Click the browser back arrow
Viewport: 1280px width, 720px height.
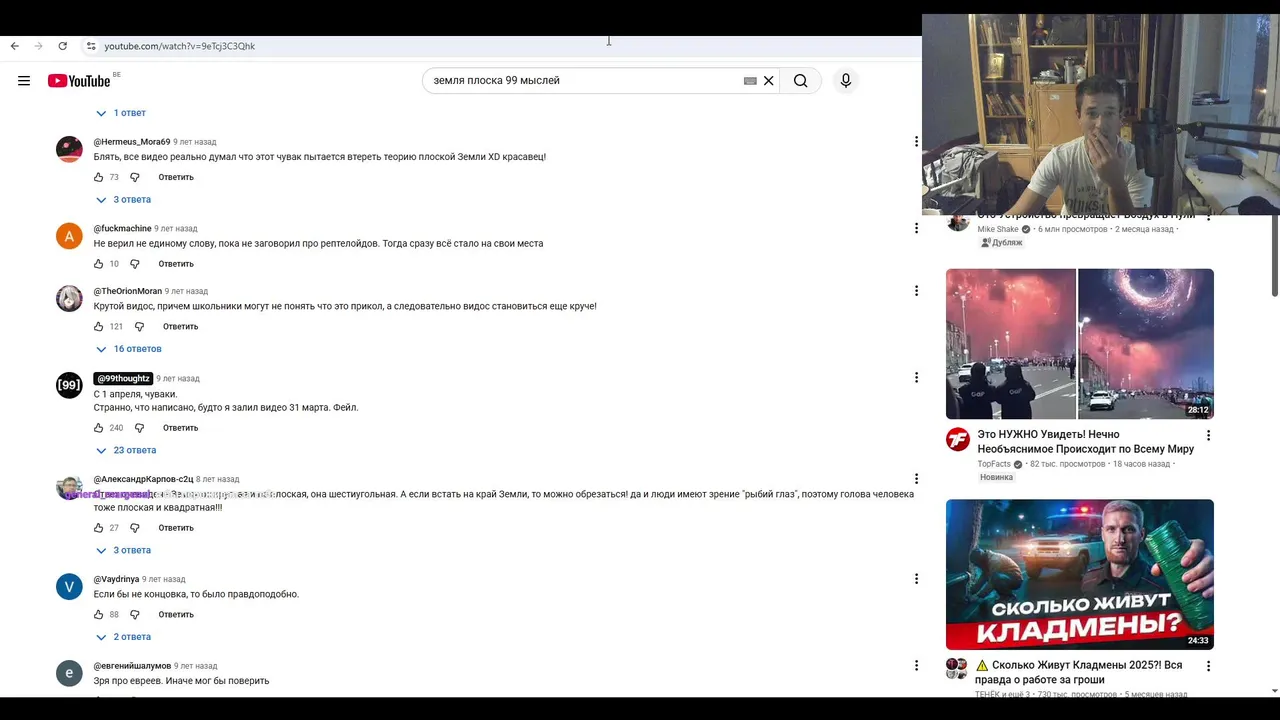[x=14, y=46]
